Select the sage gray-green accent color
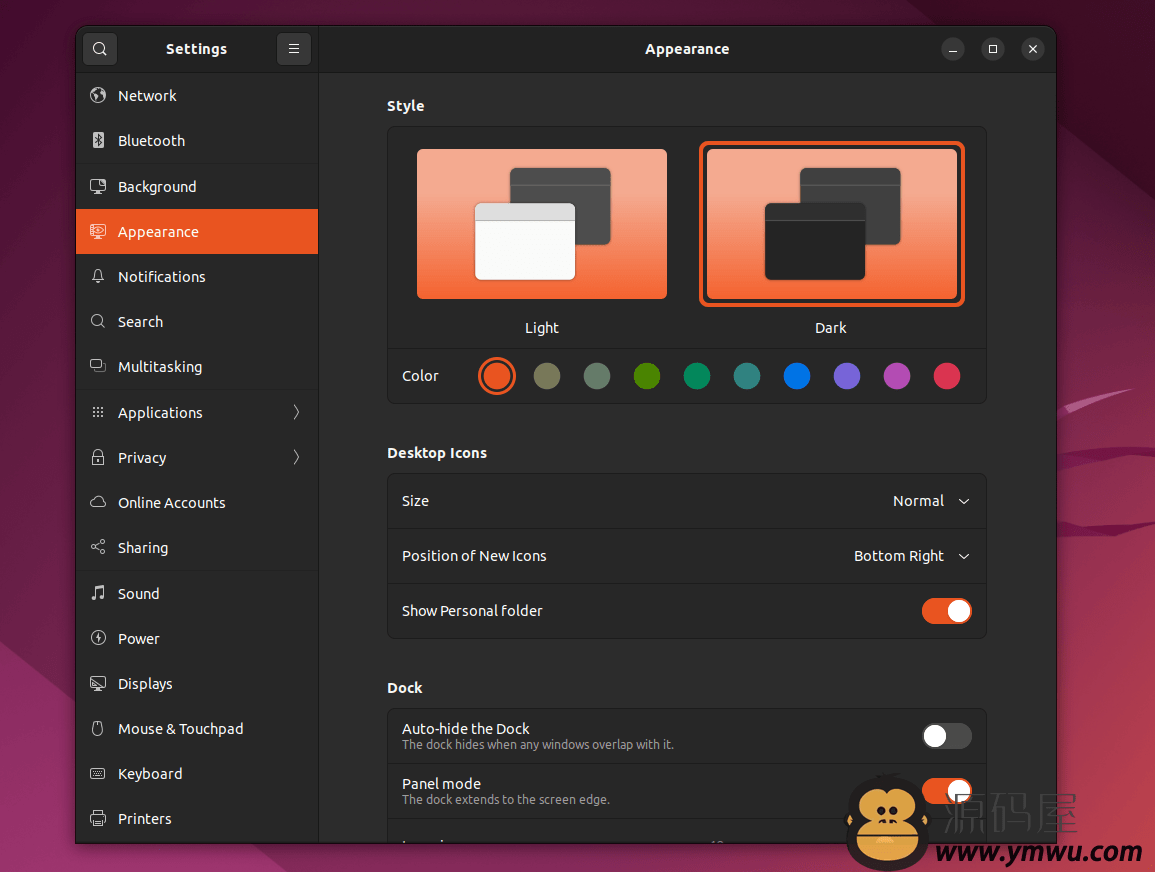Screen dimensions: 1155x872 coord(597,376)
